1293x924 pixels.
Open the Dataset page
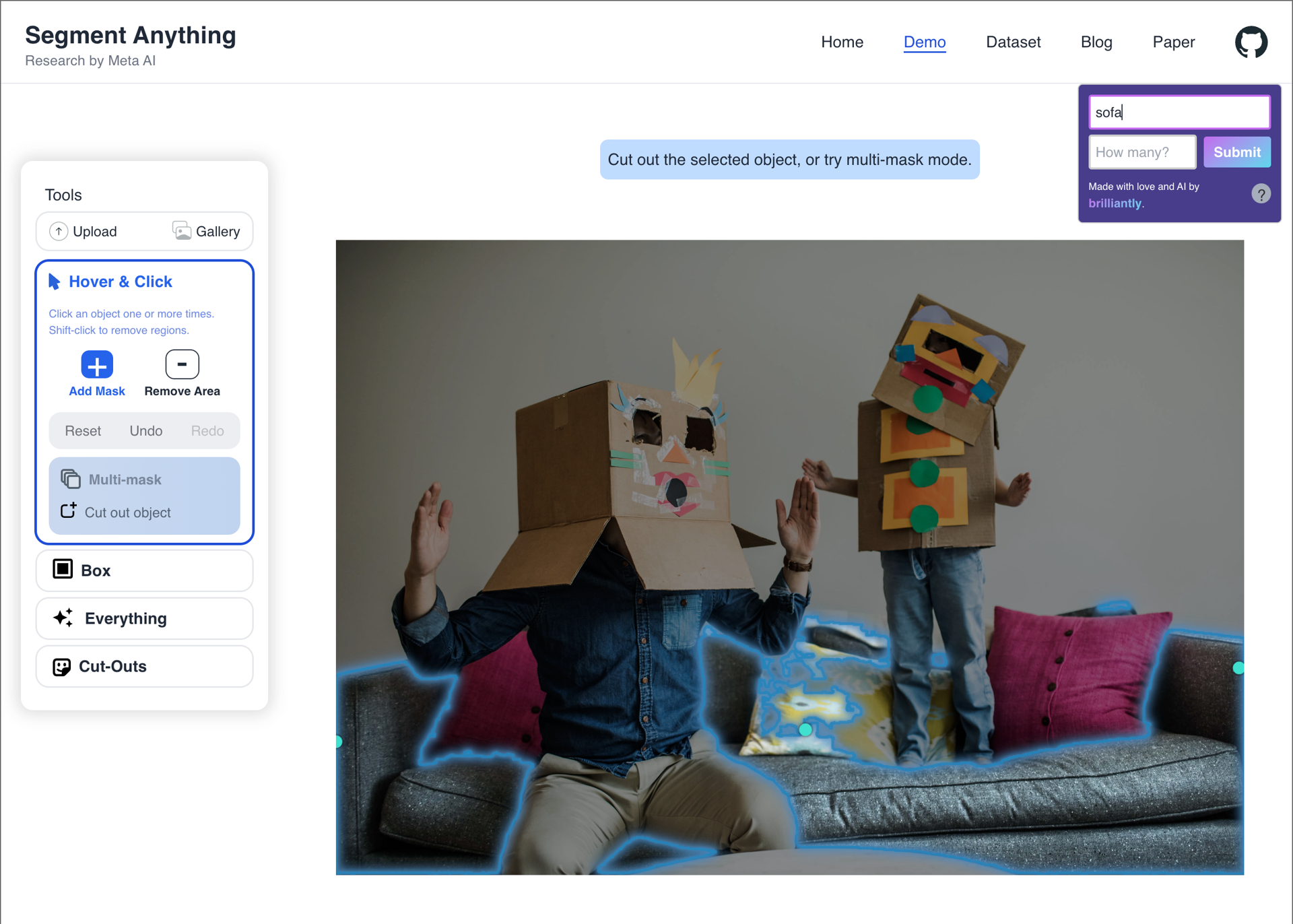tap(1013, 42)
